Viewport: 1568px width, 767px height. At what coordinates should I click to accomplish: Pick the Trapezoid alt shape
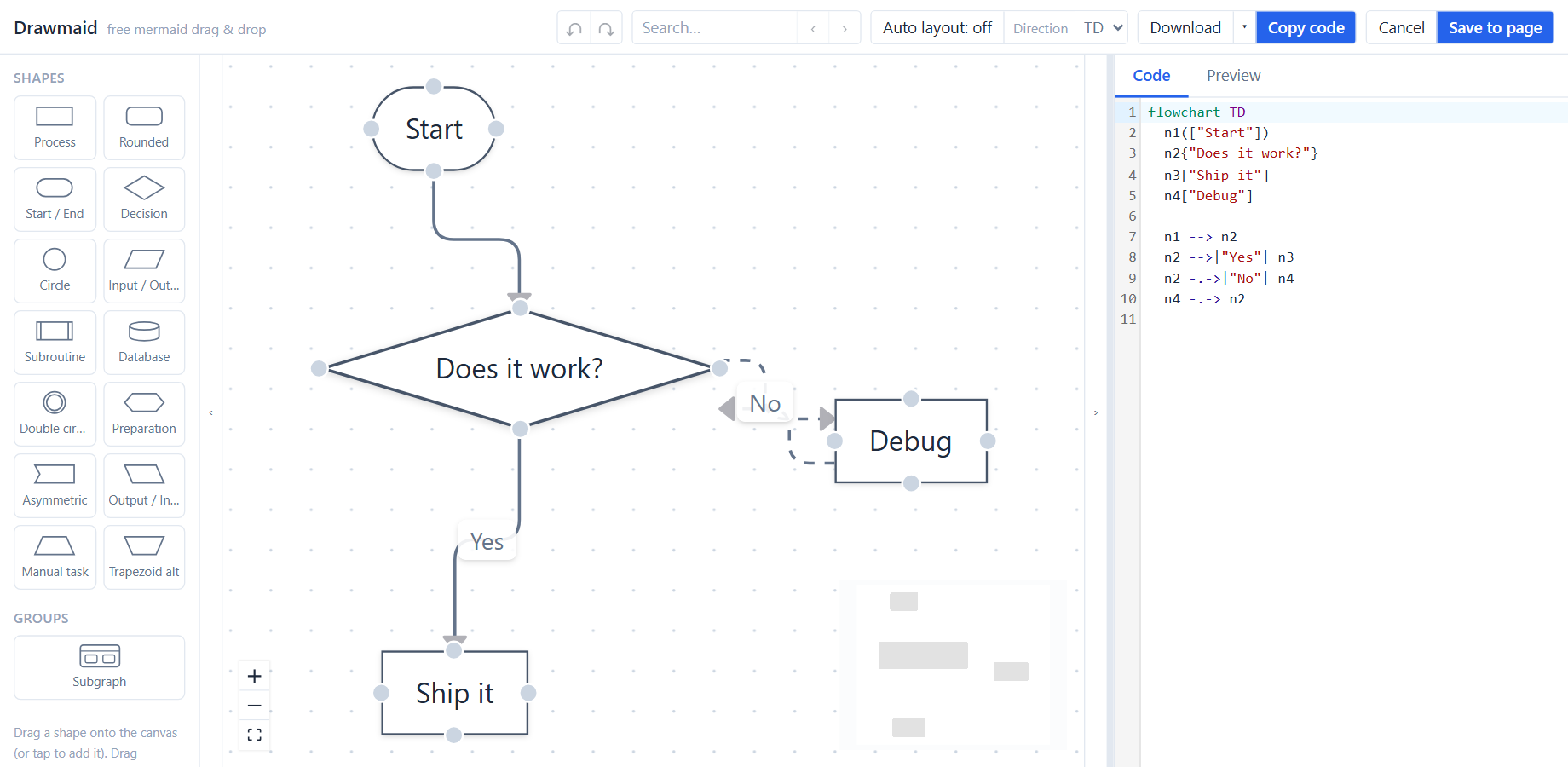(x=144, y=557)
